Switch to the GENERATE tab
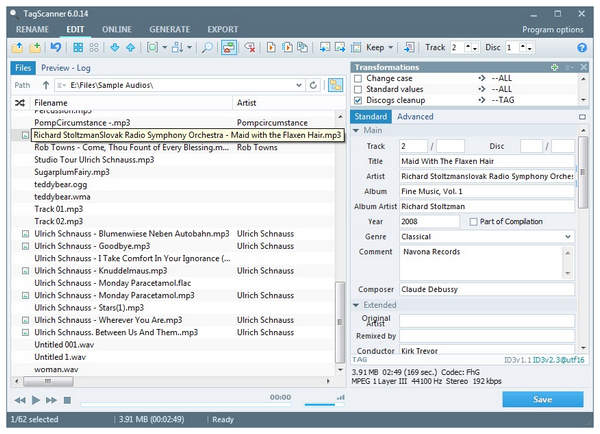This screenshot has width=600, height=434. (170, 29)
